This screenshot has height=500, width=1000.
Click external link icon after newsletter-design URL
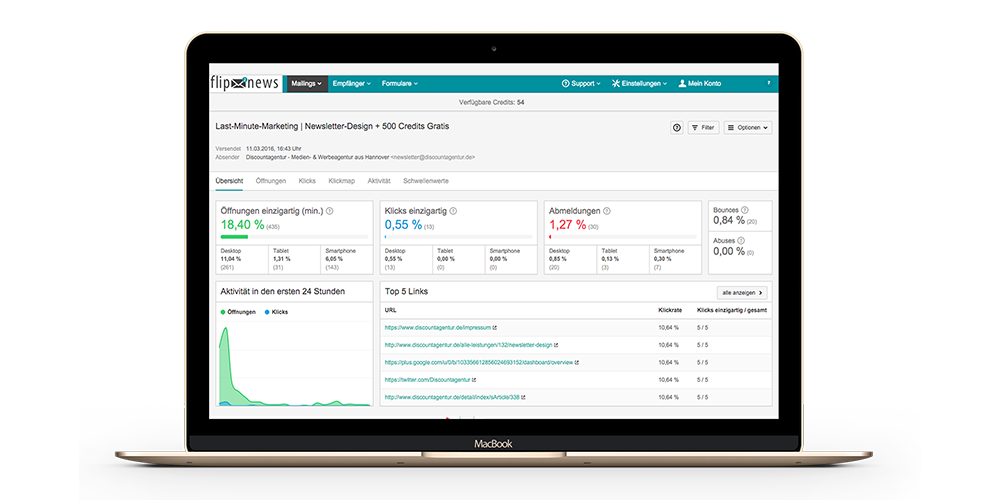556,345
